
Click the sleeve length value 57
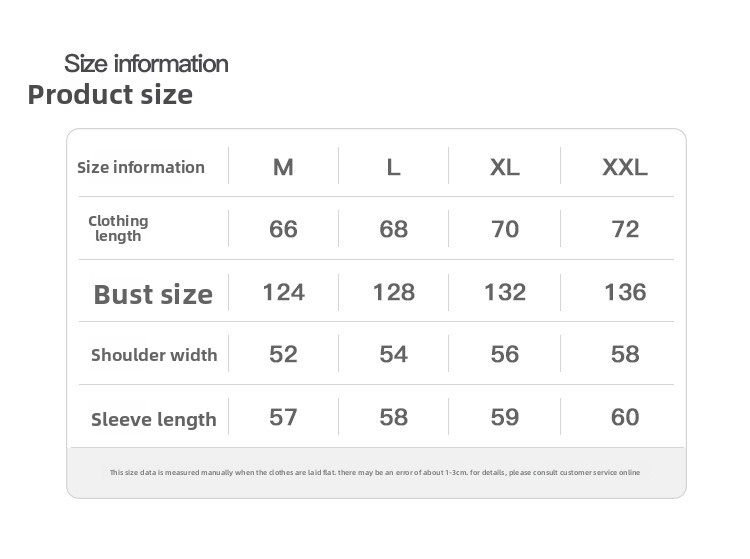283,417
